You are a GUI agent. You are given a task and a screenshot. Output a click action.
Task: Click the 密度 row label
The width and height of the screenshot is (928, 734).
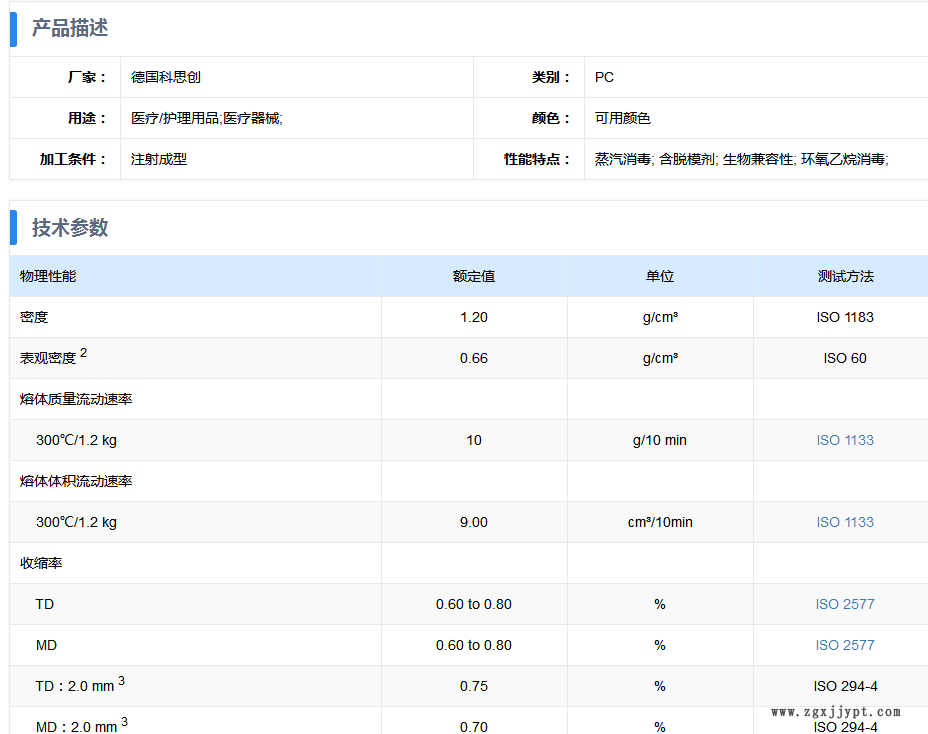tap(34, 317)
